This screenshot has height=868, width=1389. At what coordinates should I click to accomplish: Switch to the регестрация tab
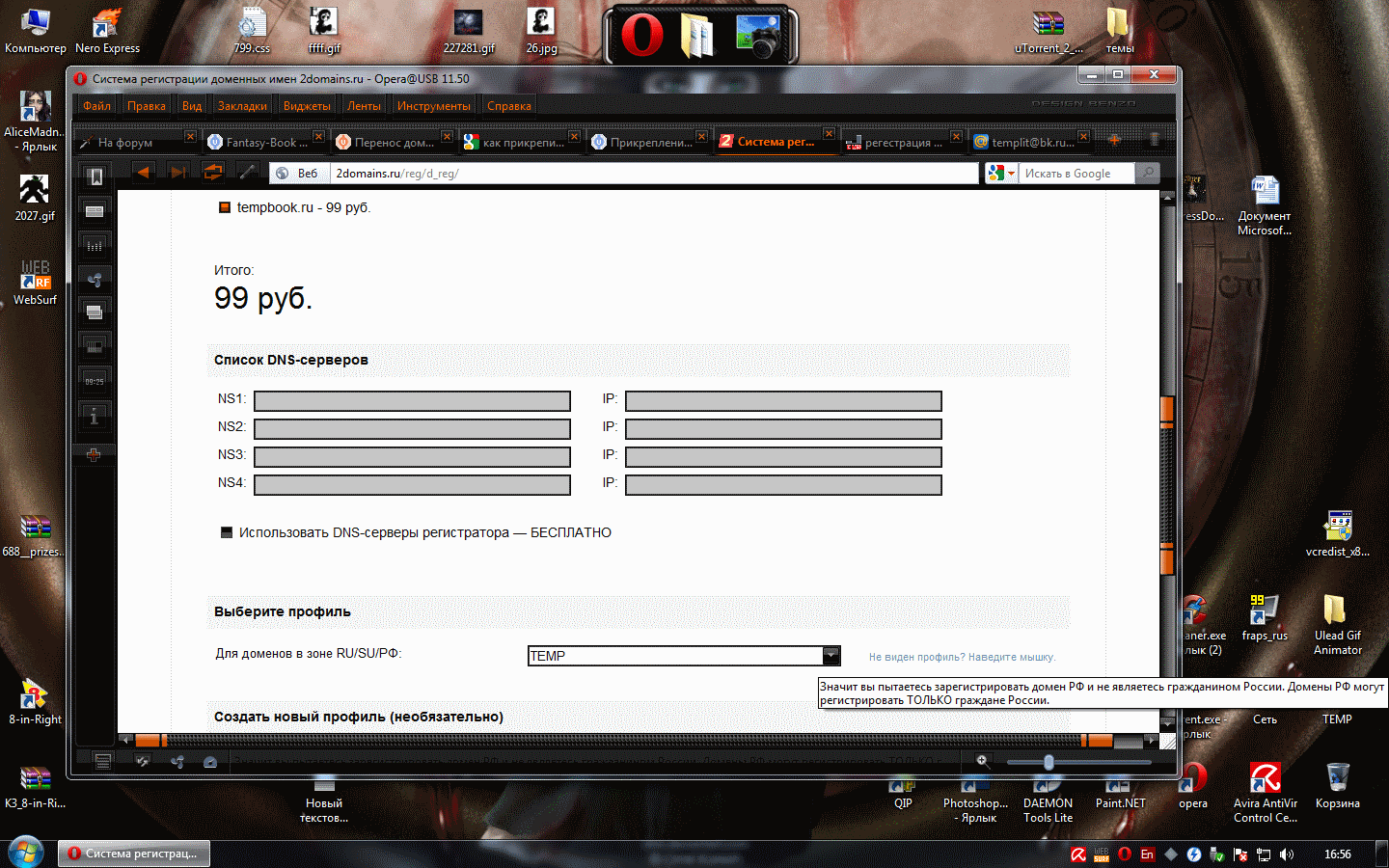903,142
